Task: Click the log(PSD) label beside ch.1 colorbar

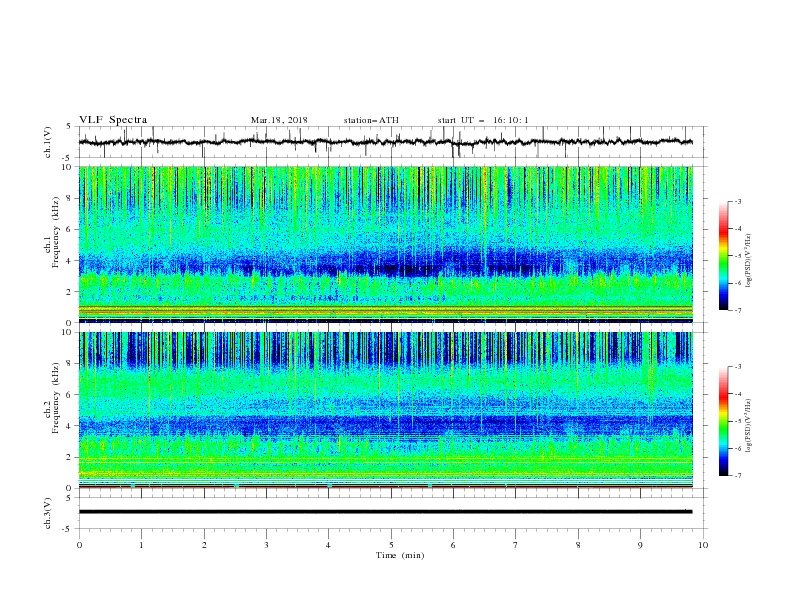Action: coord(748,261)
